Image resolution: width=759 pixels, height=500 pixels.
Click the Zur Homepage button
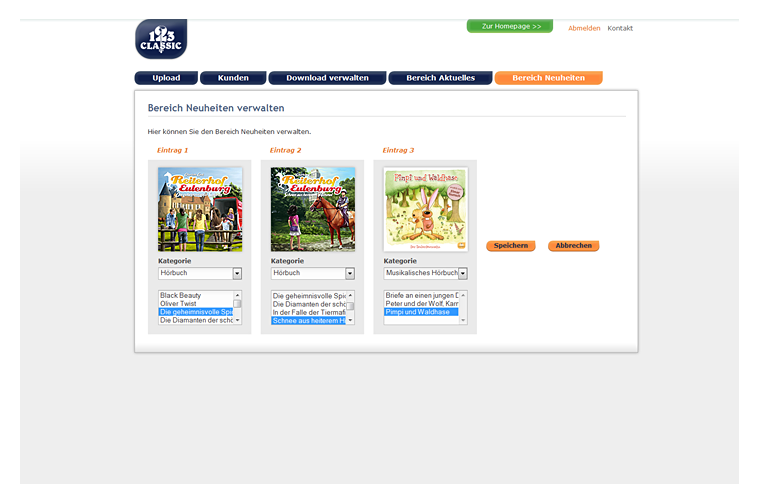[x=510, y=26]
